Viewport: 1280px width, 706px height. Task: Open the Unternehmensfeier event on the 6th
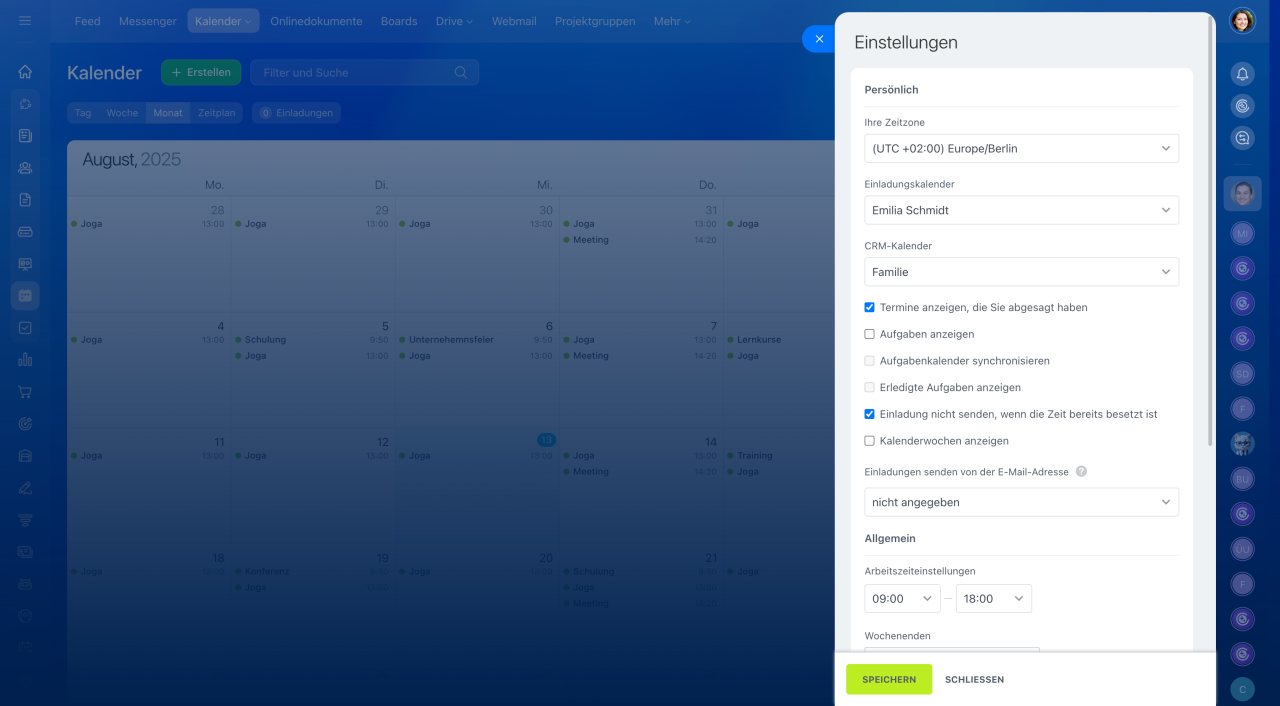[451, 340]
